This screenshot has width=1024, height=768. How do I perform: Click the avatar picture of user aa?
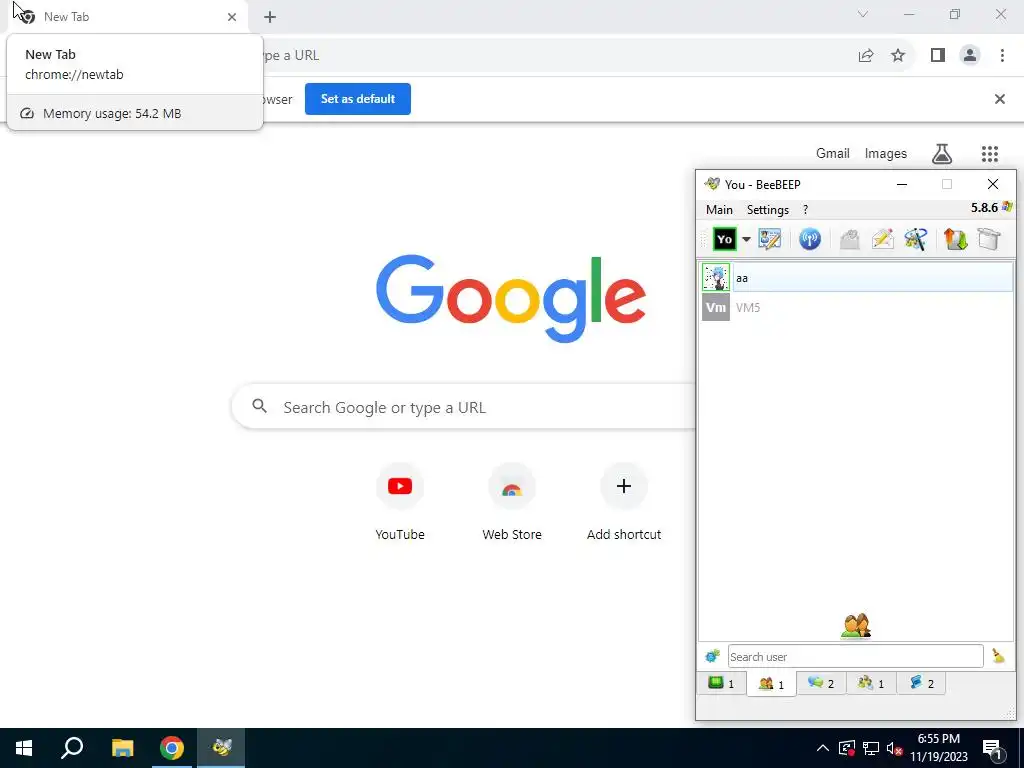click(x=716, y=278)
